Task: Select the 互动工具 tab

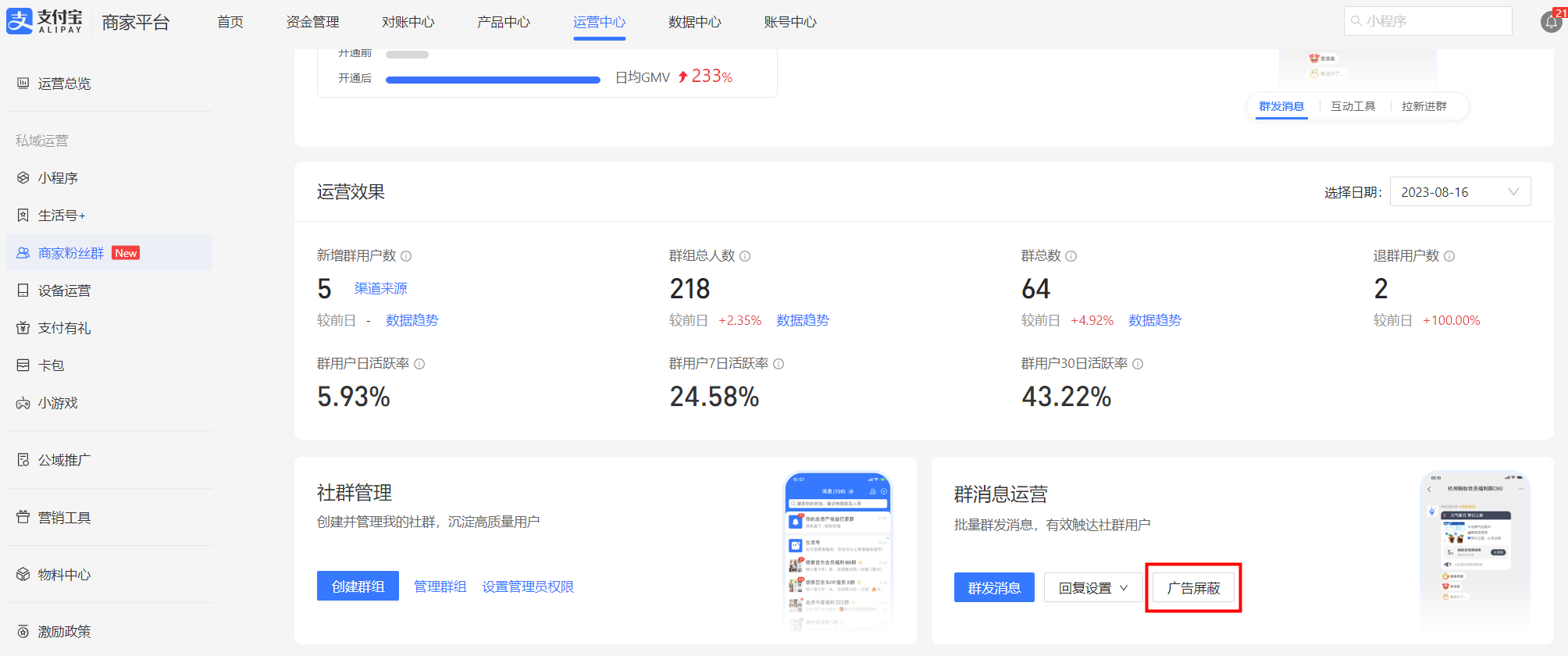Action: 1352,106
